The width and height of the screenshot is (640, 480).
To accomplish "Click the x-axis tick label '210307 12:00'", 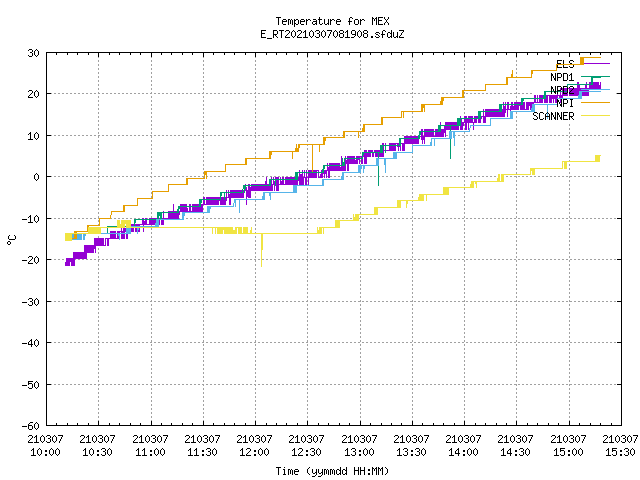I will click(254, 445).
